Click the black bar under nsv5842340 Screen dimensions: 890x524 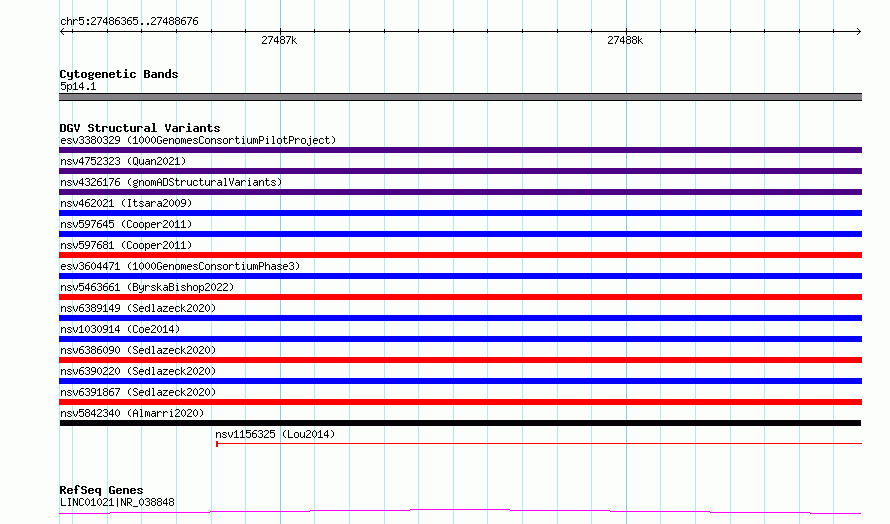(460, 423)
